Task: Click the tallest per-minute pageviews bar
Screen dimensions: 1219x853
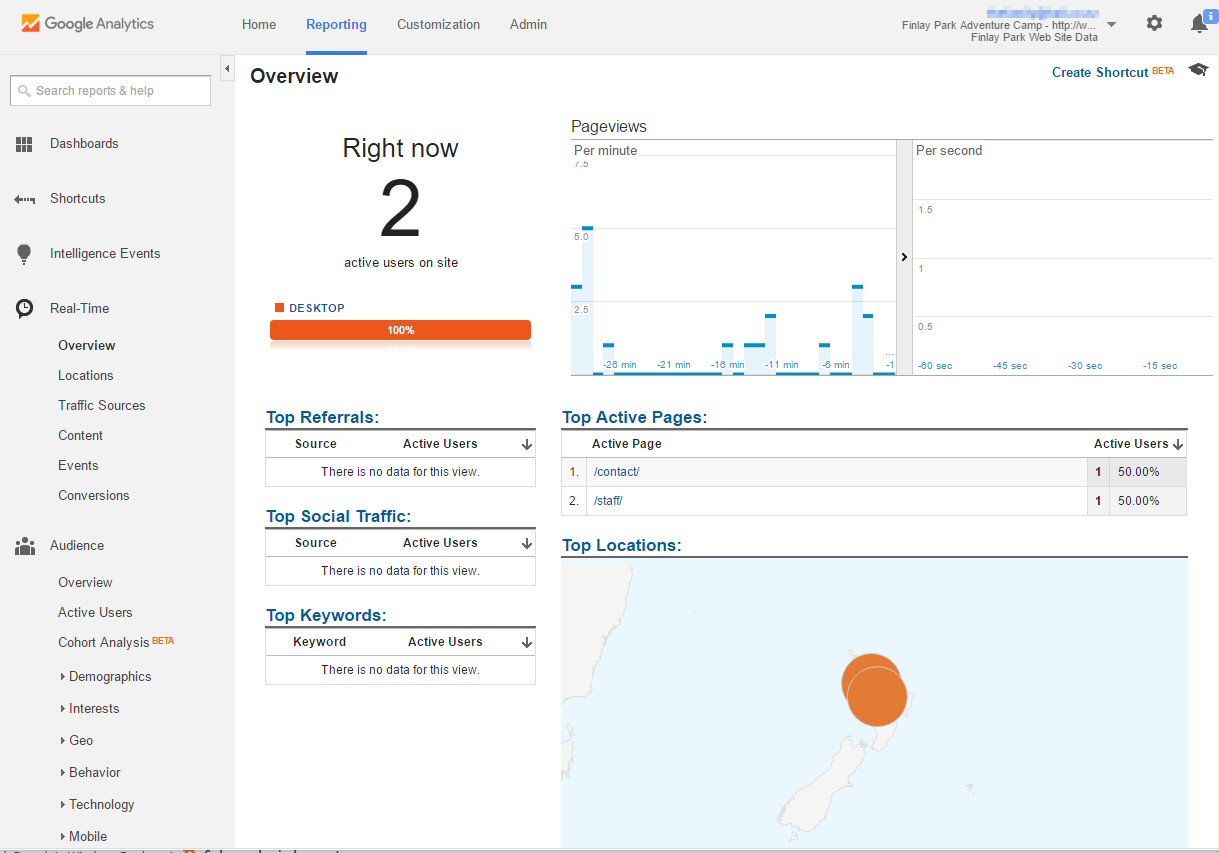Action: coord(588,301)
